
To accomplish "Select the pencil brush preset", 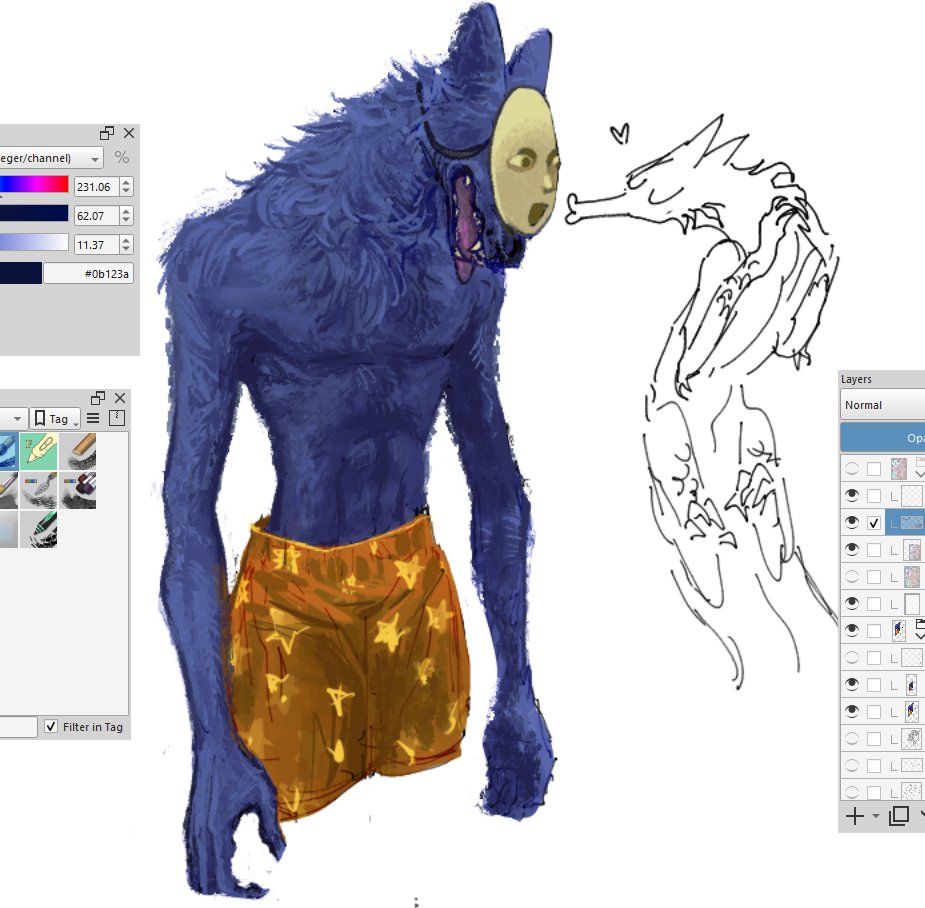I will pos(77,451).
